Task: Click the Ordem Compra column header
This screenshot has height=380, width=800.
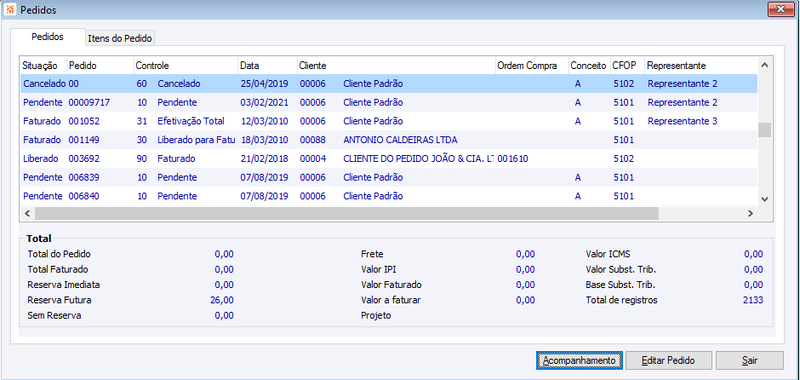Action: pyautogui.click(x=532, y=65)
